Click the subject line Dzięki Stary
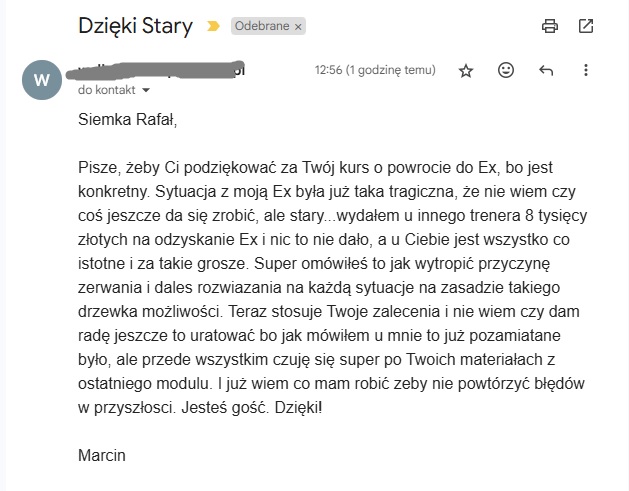This screenshot has height=491, width=629. (135, 26)
